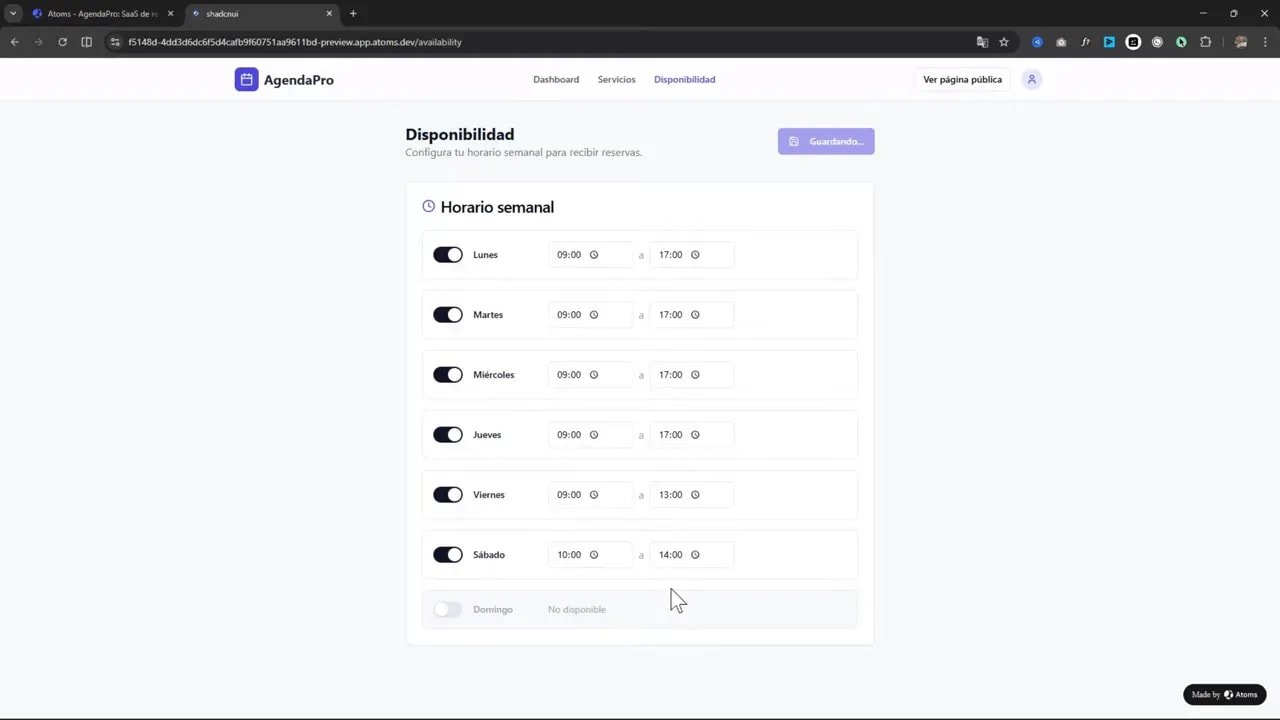Toggle Lunes availability switch
Image resolution: width=1280 pixels, height=720 pixels.
click(x=448, y=255)
